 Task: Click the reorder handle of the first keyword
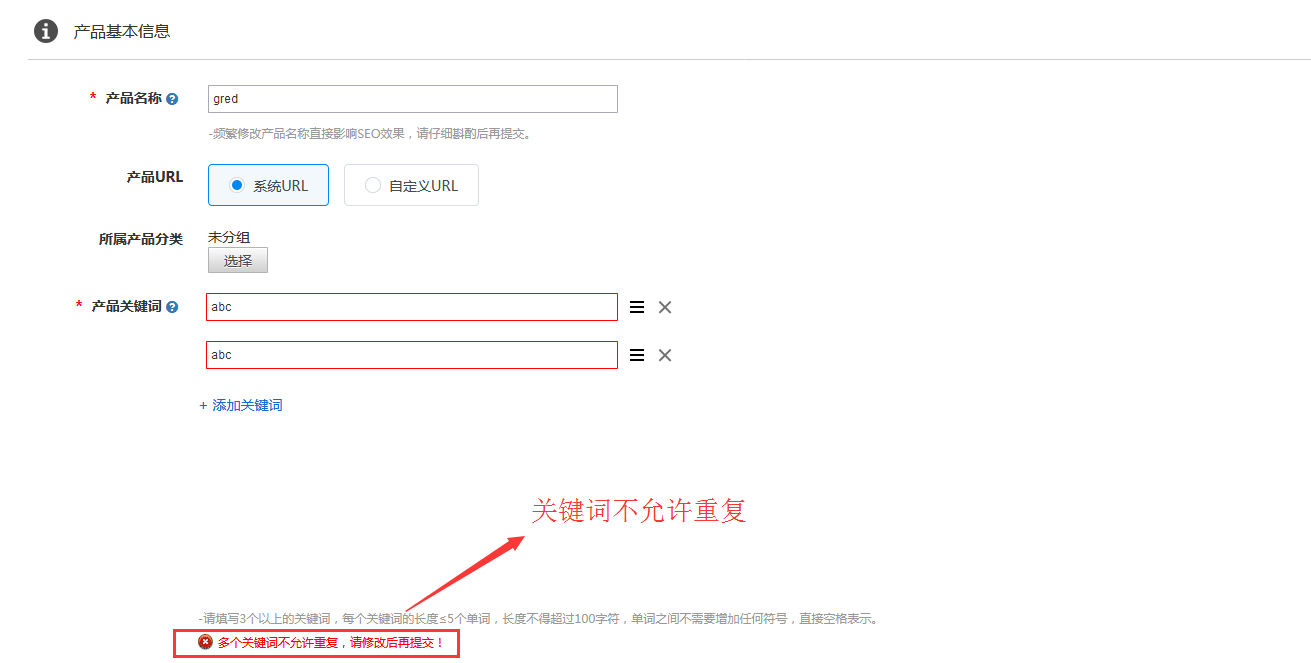[637, 307]
